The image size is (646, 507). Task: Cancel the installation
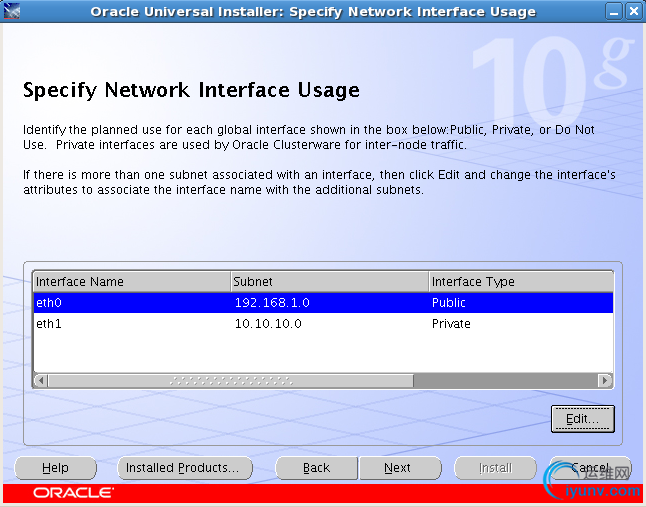(x=589, y=468)
